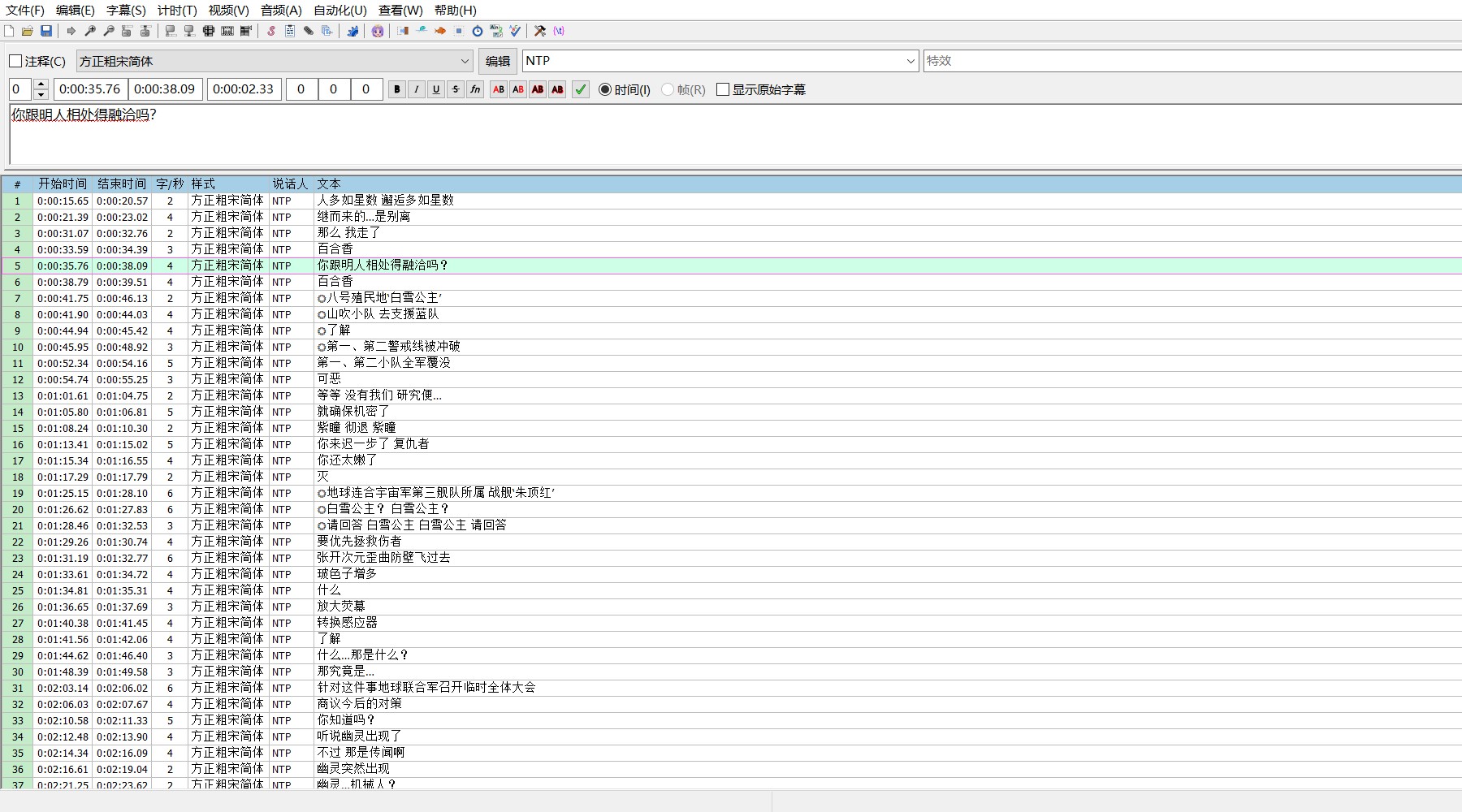Click the start time field 0:00:35.76
1462x812 pixels.
[x=90, y=89]
